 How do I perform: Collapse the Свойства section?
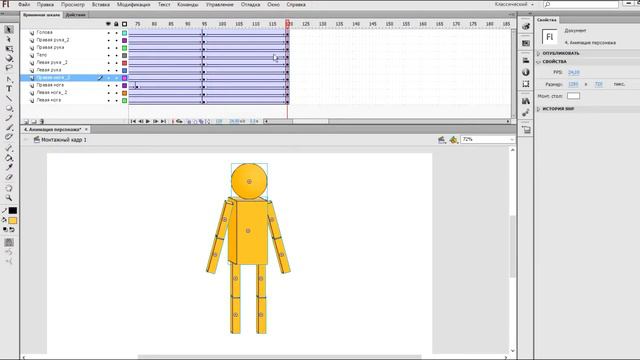pos(538,62)
